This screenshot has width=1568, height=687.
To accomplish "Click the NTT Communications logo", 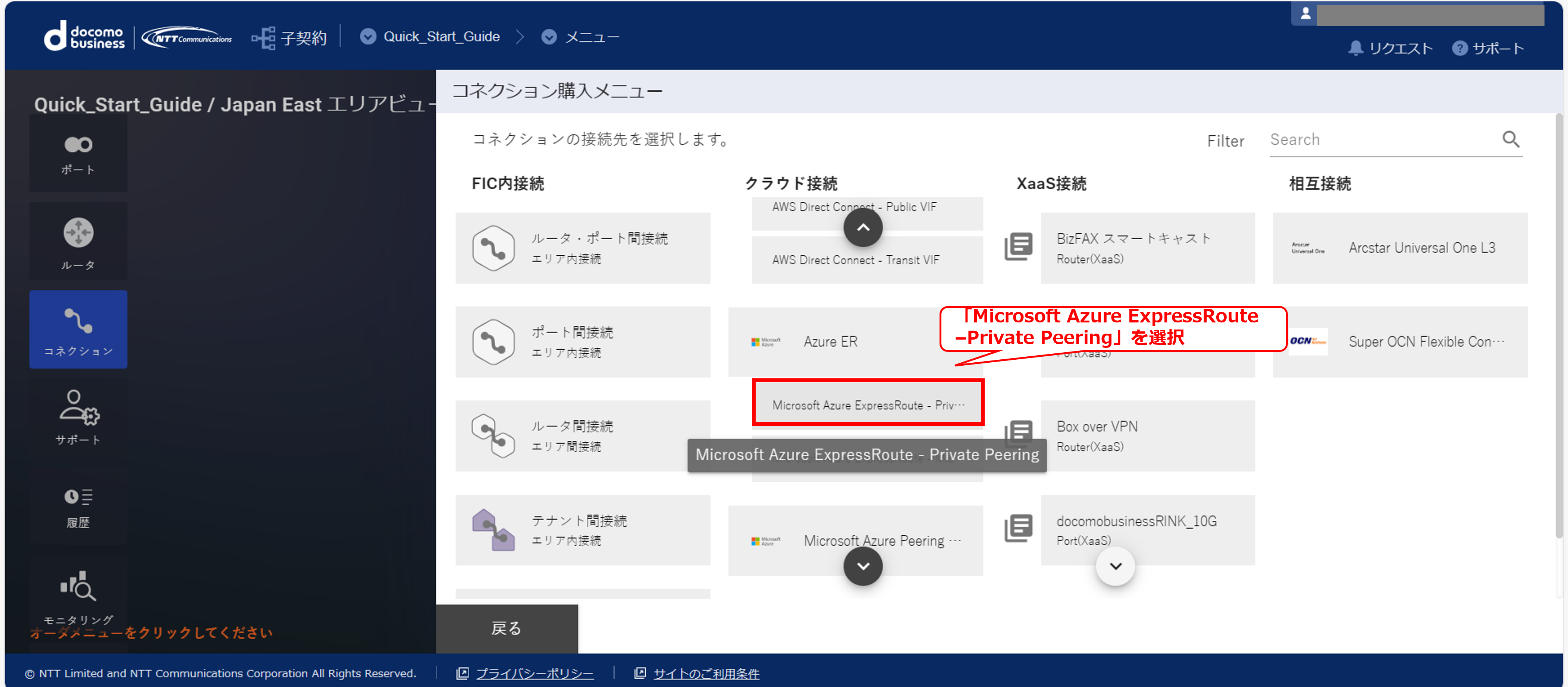I will [187, 38].
